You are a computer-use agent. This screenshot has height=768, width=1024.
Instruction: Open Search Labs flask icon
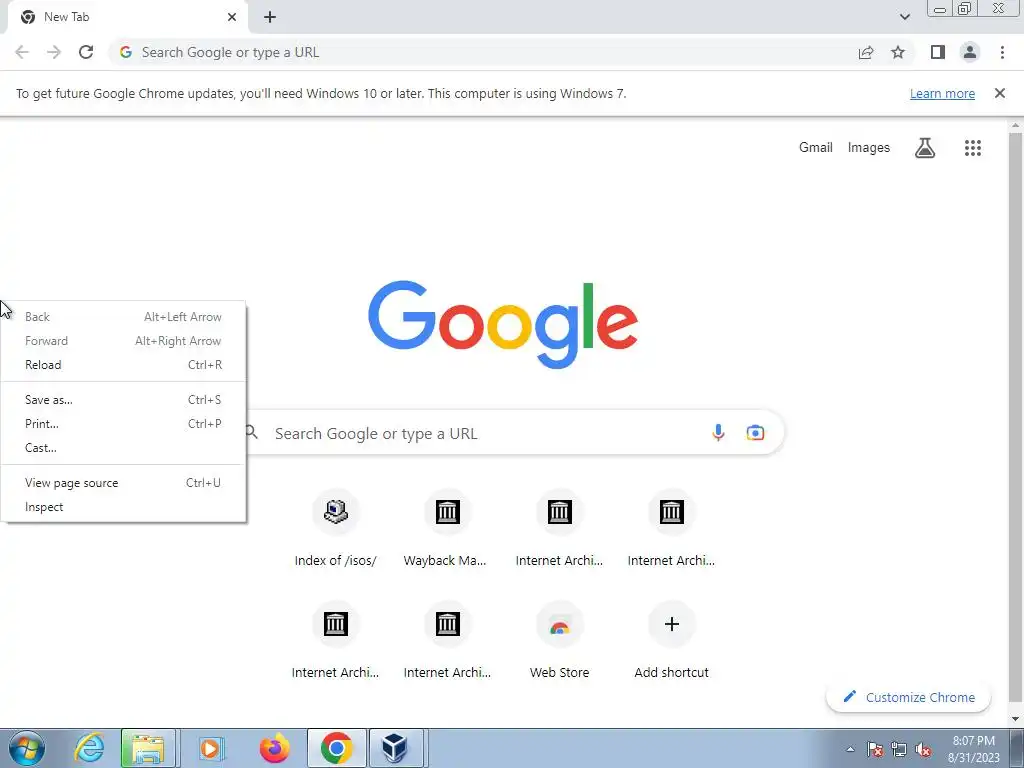click(925, 148)
